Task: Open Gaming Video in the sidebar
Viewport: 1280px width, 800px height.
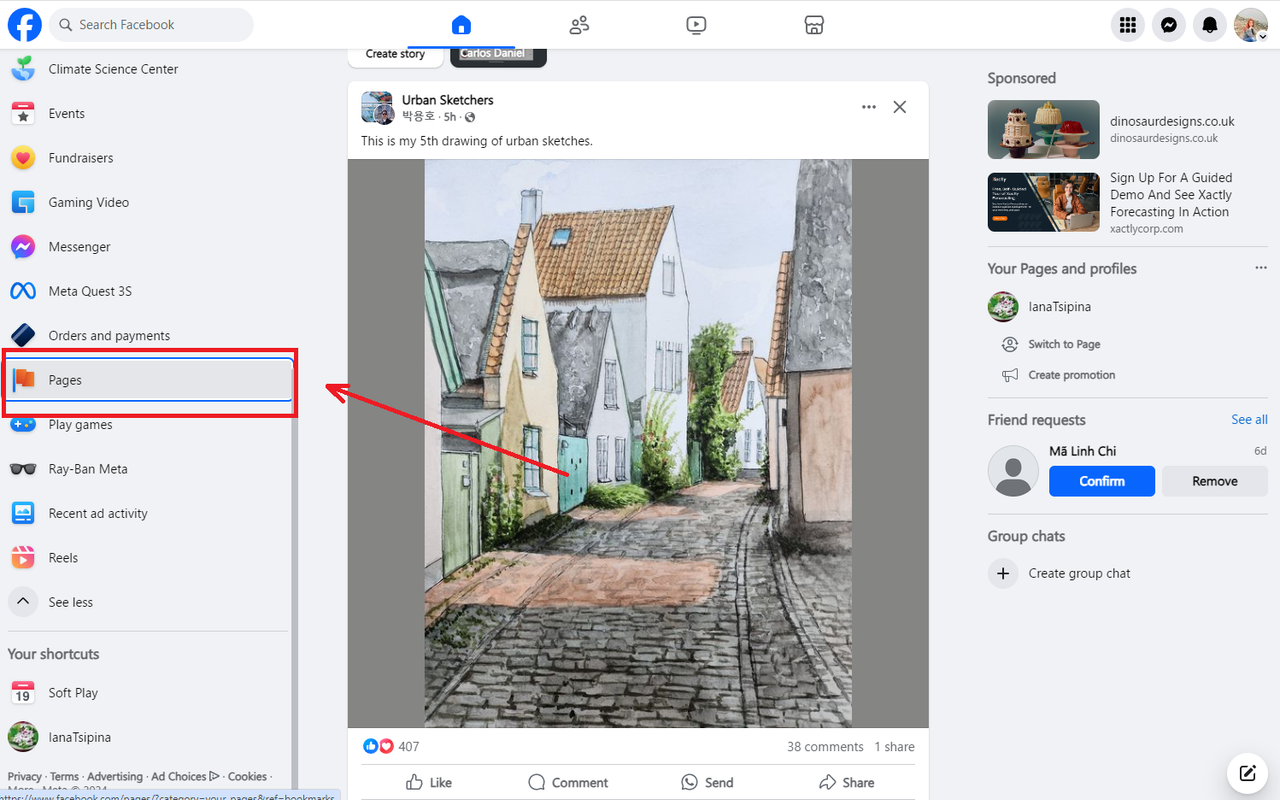Action: point(148,202)
